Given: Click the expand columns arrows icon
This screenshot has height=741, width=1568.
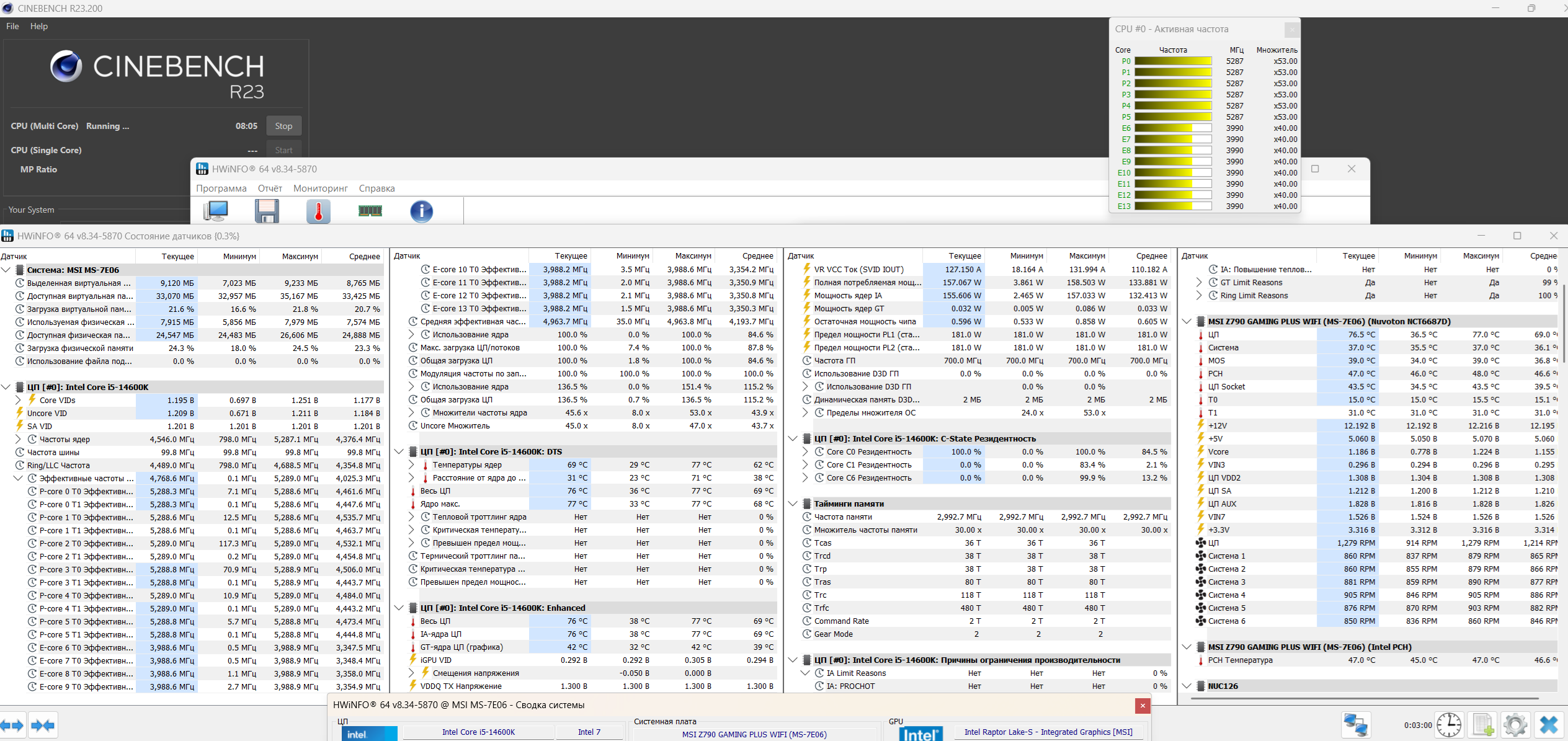Looking at the screenshot, I should click(12, 725).
